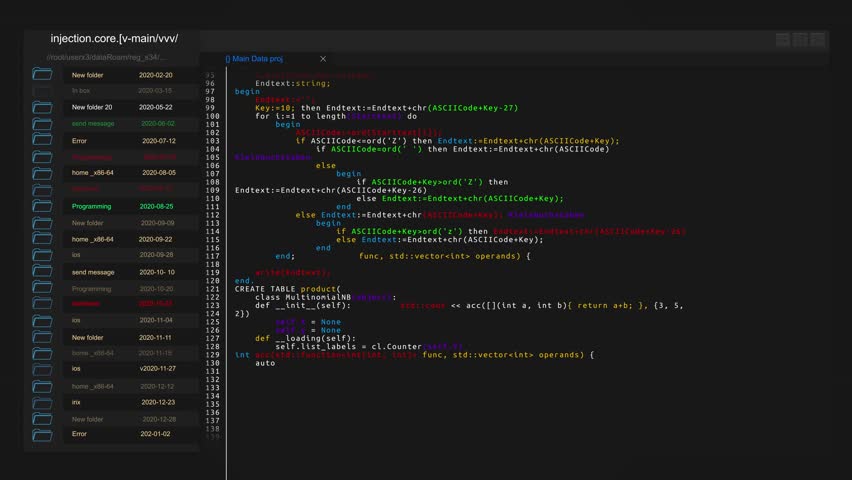This screenshot has width=852, height=480.
Task: Close the Main Data proj tab
Action: coord(323,59)
